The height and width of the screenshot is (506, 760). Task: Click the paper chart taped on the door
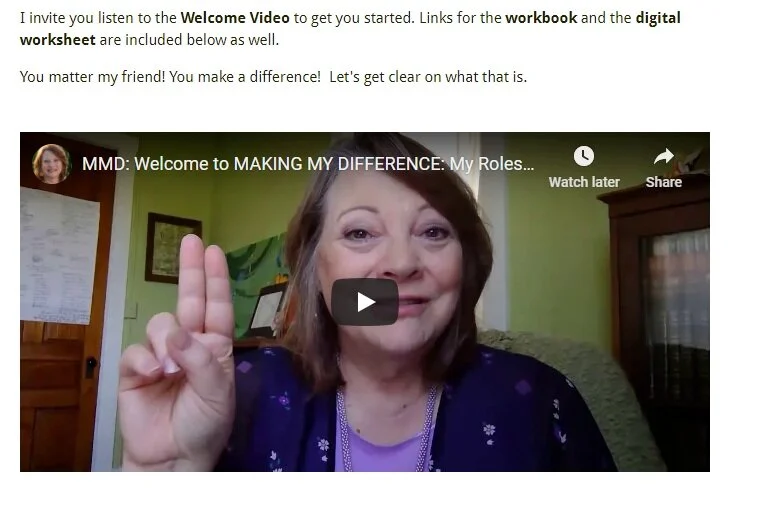tap(60, 255)
